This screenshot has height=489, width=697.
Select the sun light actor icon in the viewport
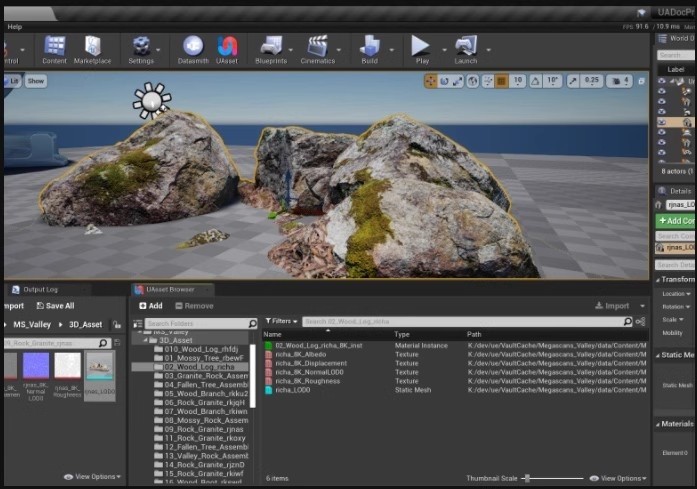[152, 100]
